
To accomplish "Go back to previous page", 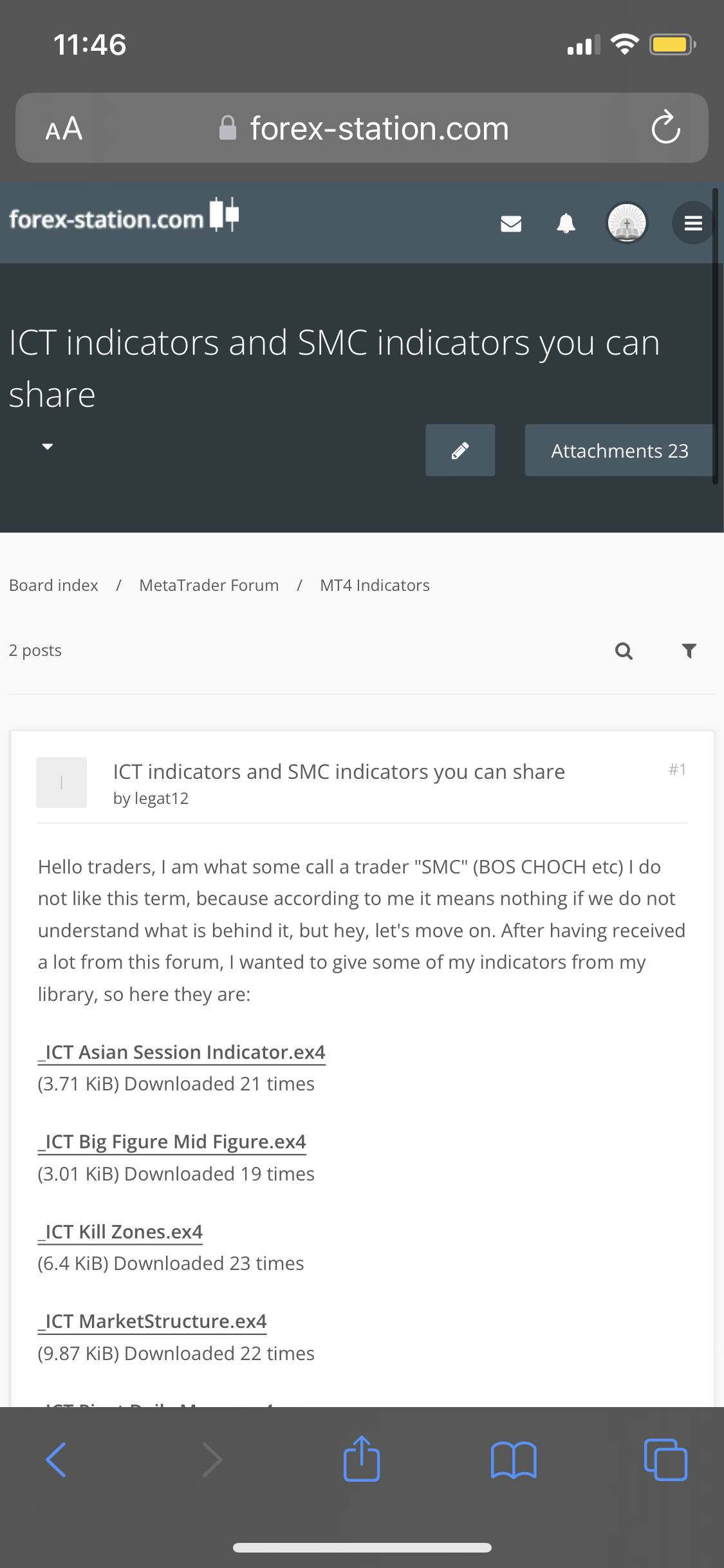I will [57, 1459].
